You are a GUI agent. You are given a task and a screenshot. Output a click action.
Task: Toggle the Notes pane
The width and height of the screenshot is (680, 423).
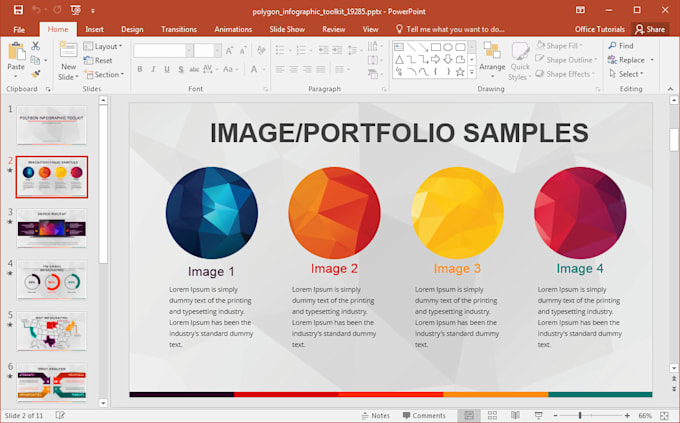point(375,415)
